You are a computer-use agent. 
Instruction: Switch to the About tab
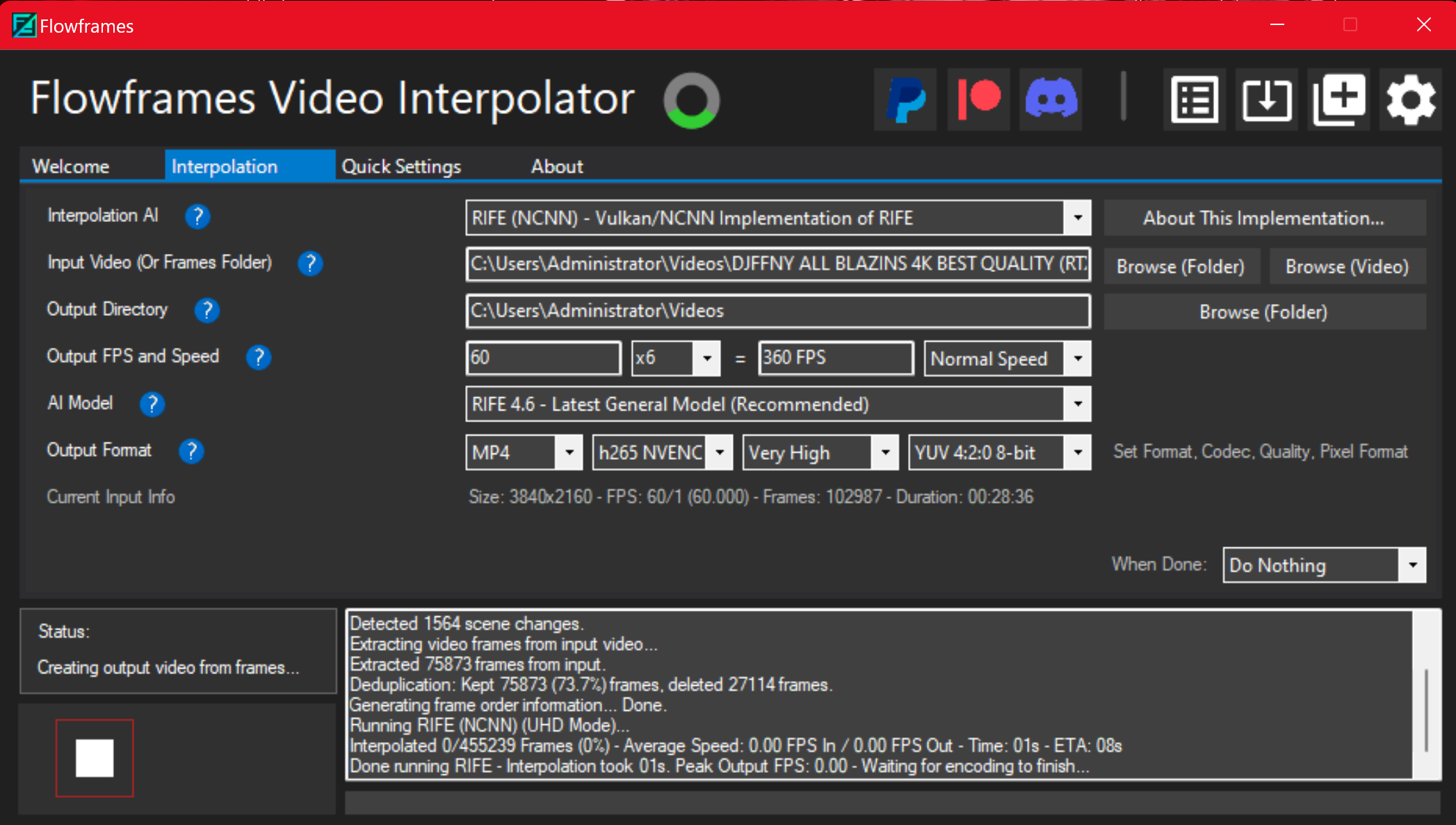[x=557, y=166]
